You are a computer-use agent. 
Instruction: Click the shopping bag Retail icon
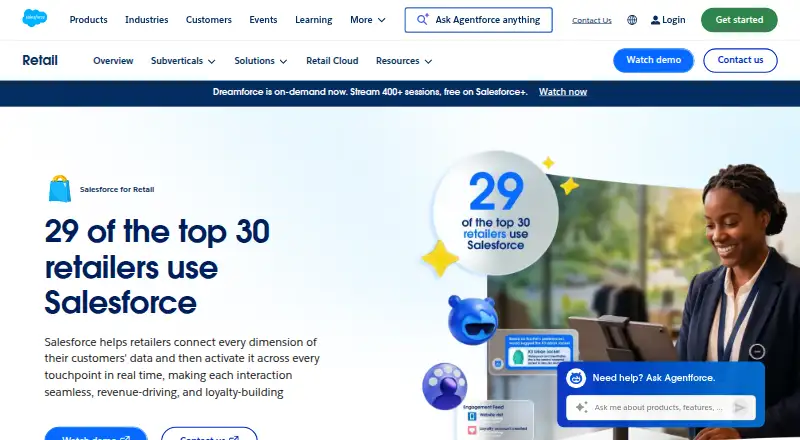point(60,188)
